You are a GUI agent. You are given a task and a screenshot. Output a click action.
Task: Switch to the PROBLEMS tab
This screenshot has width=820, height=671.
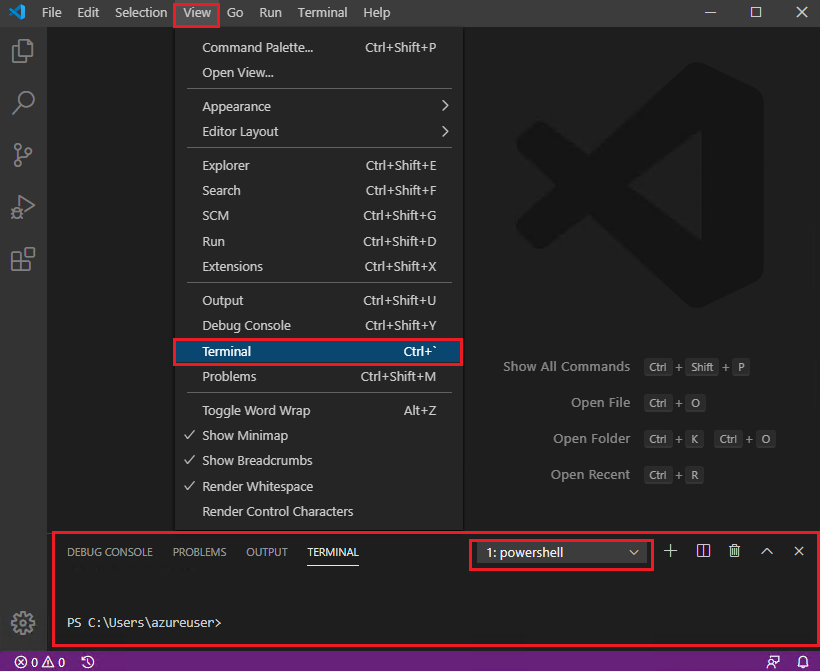pos(199,551)
